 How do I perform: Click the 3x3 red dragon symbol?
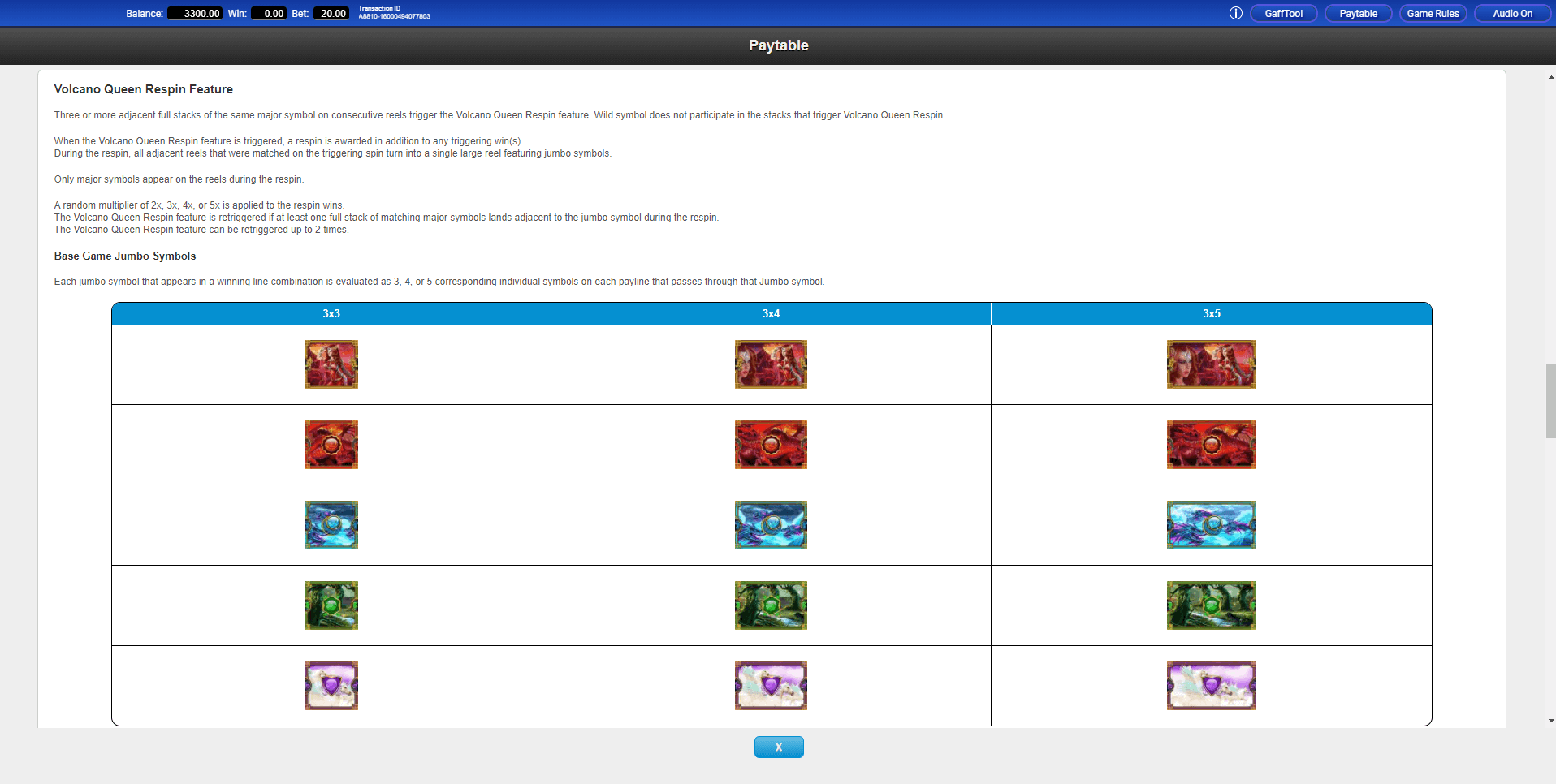(x=331, y=445)
